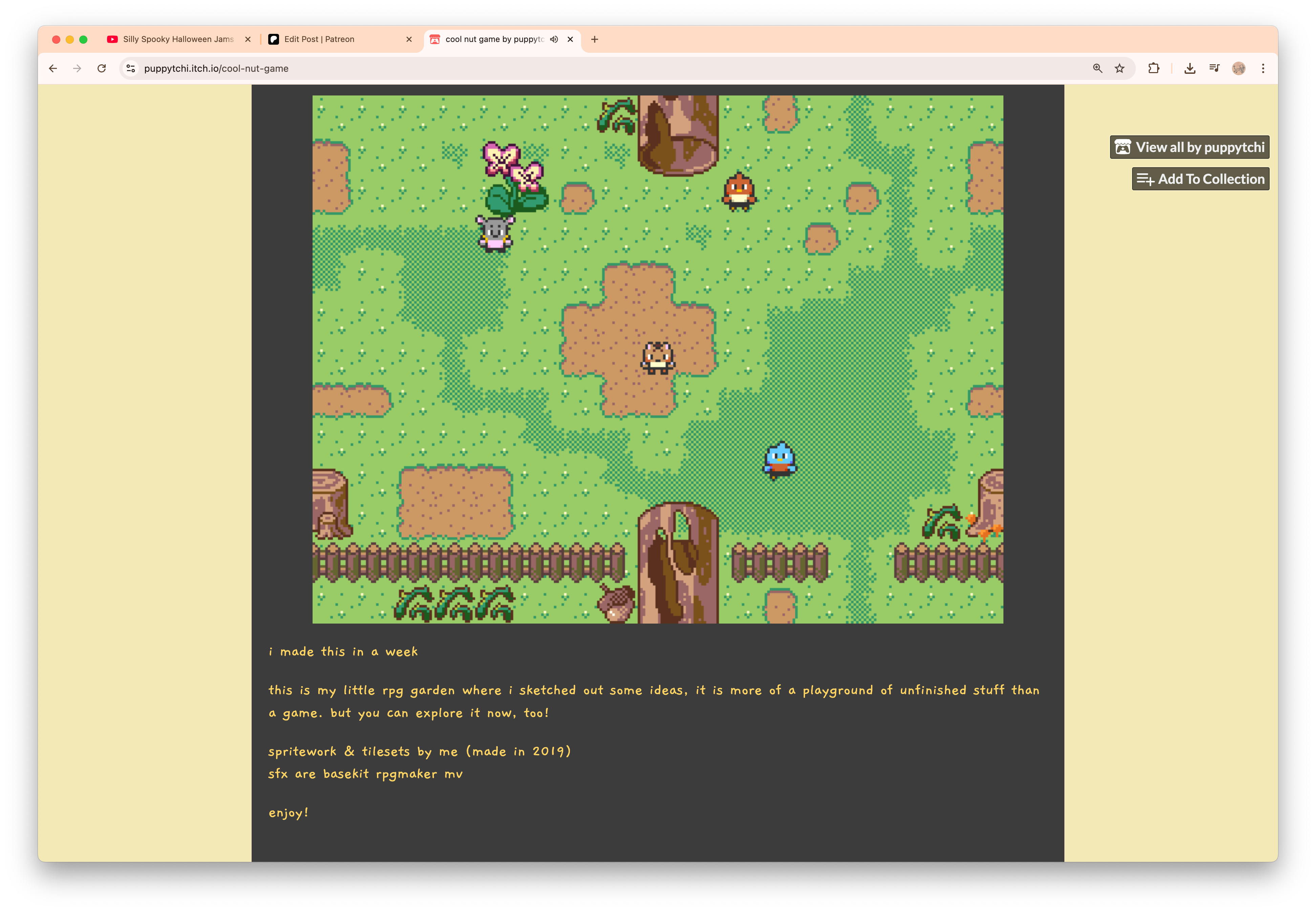Click the zoom magnifier icon in address bar
The height and width of the screenshot is (912, 1316).
[x=1097, y=69]
